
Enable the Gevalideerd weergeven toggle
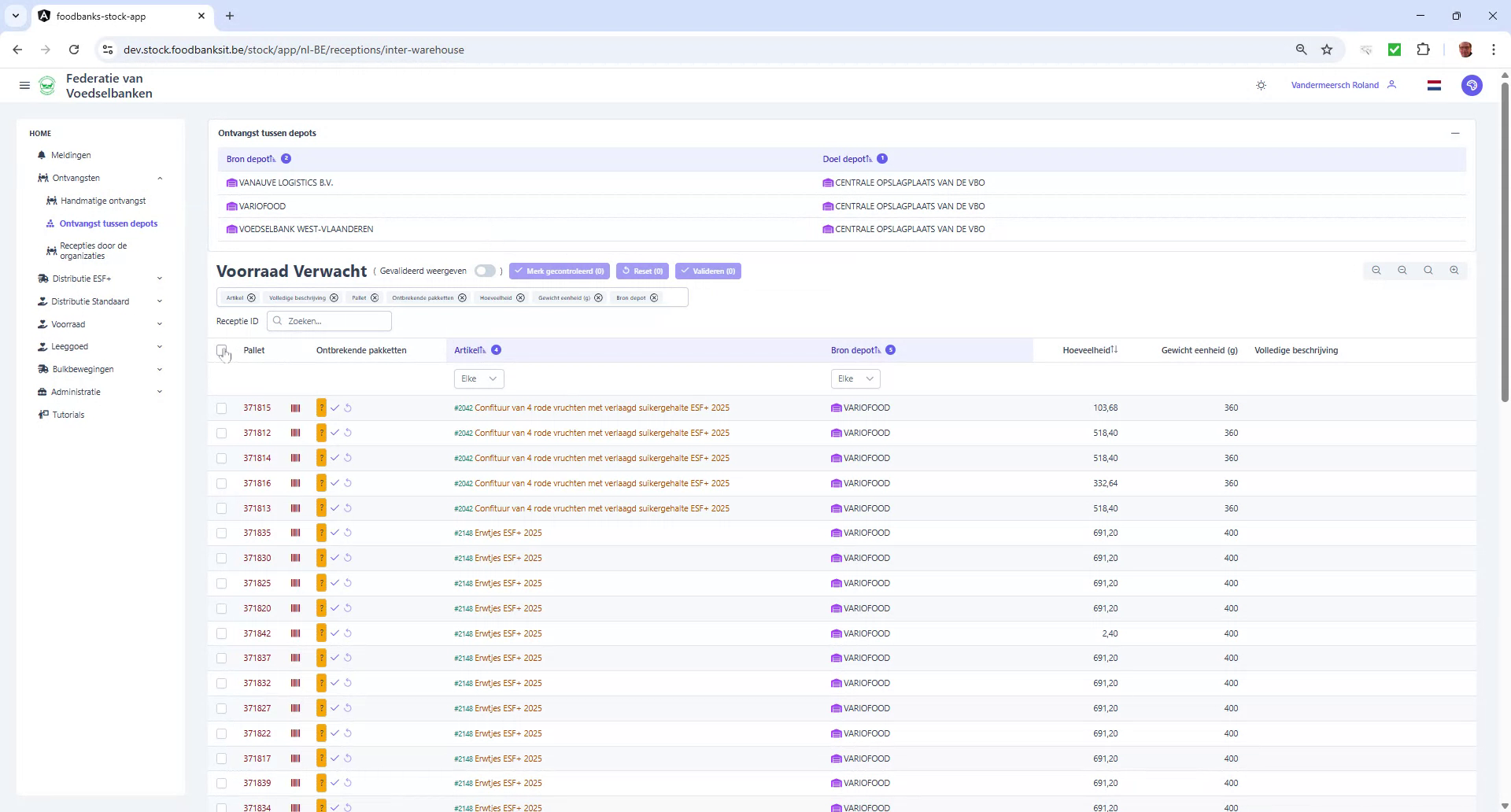485,271
